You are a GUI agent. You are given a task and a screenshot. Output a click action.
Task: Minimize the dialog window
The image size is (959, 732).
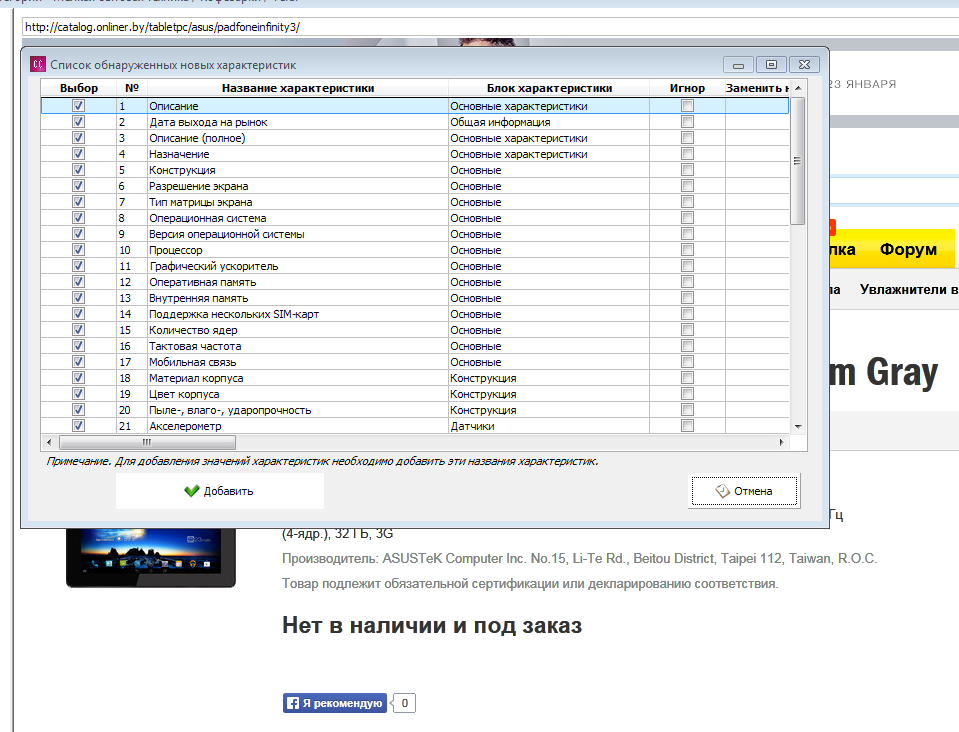pos(738,64)
